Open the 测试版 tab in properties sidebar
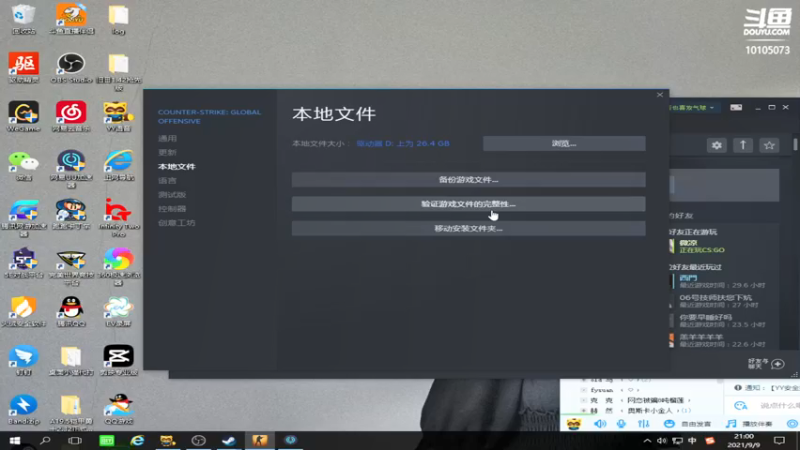The width and height of the screenshot is (800, 450). point(172,195)
